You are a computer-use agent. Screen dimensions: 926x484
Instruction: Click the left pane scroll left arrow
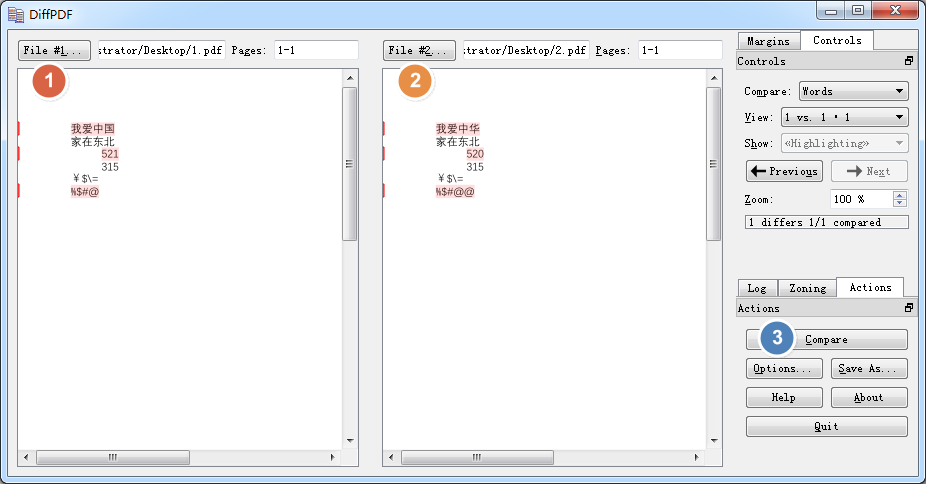pos(26,457)
